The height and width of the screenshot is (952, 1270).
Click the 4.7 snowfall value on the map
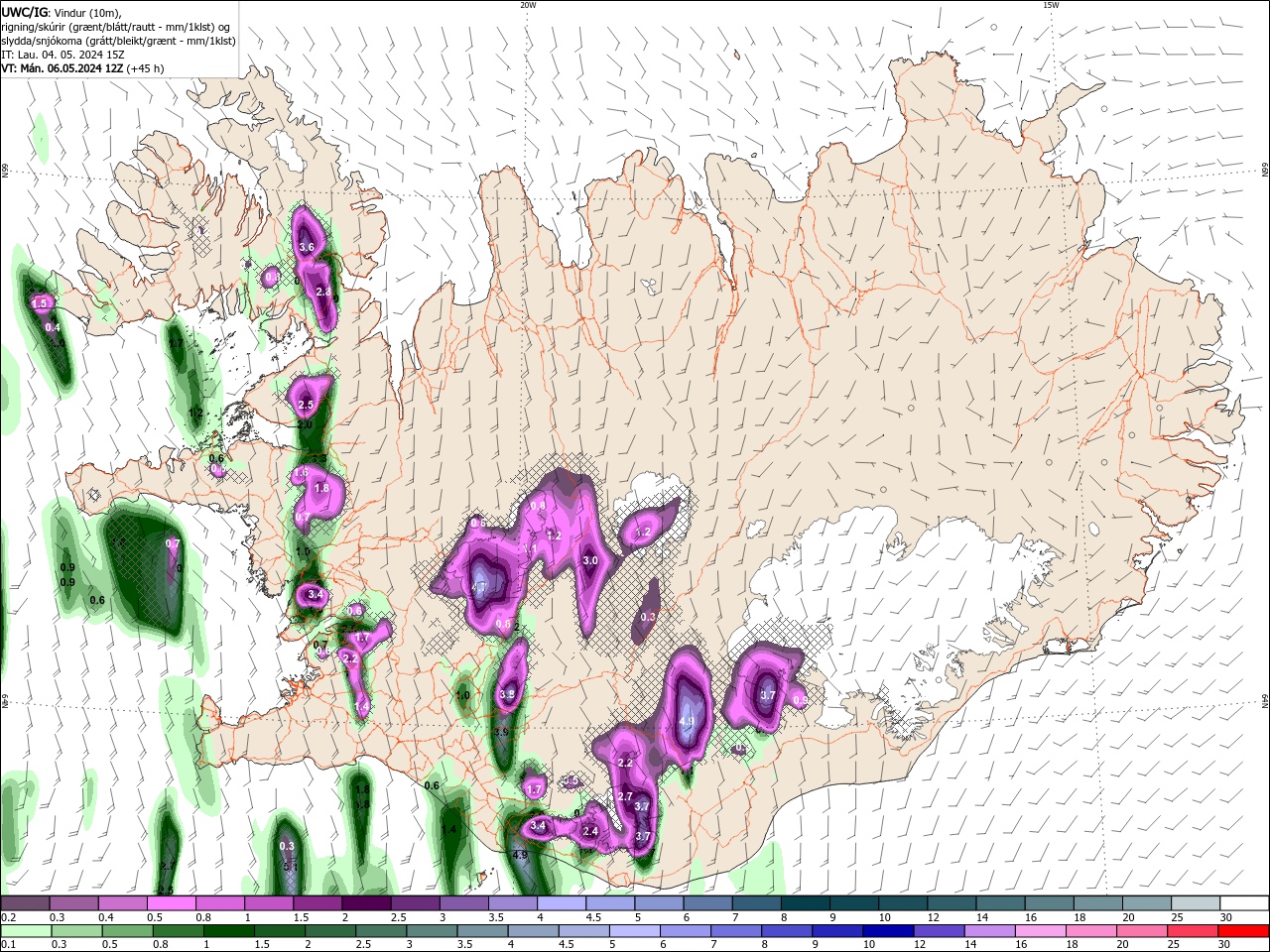[x=480, y=587]
